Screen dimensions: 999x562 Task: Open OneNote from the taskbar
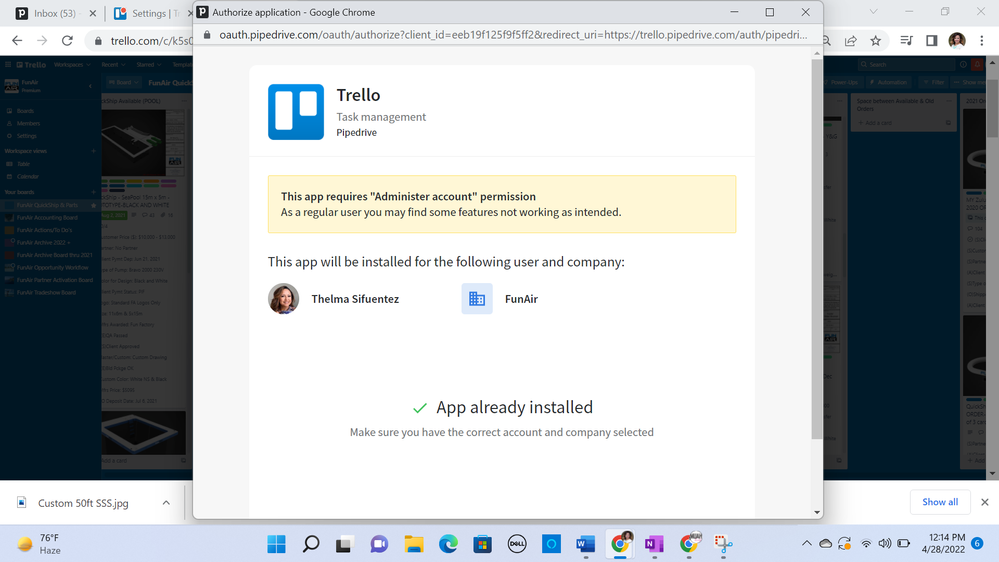(x=654, y=544)
